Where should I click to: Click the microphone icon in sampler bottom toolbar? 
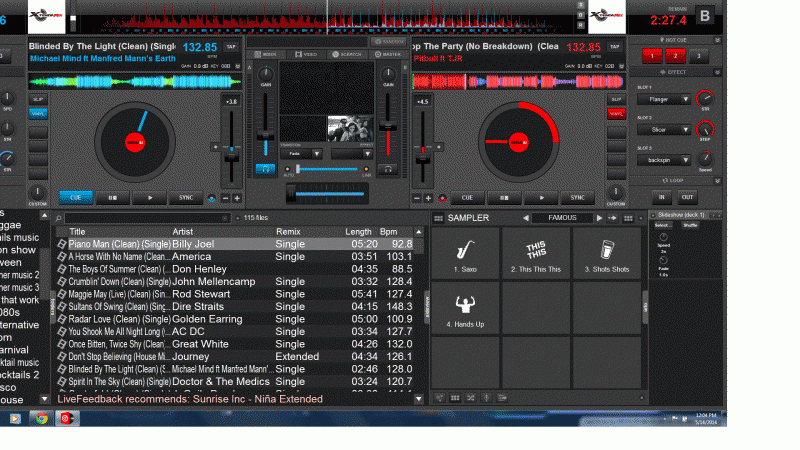pos(486,398)
